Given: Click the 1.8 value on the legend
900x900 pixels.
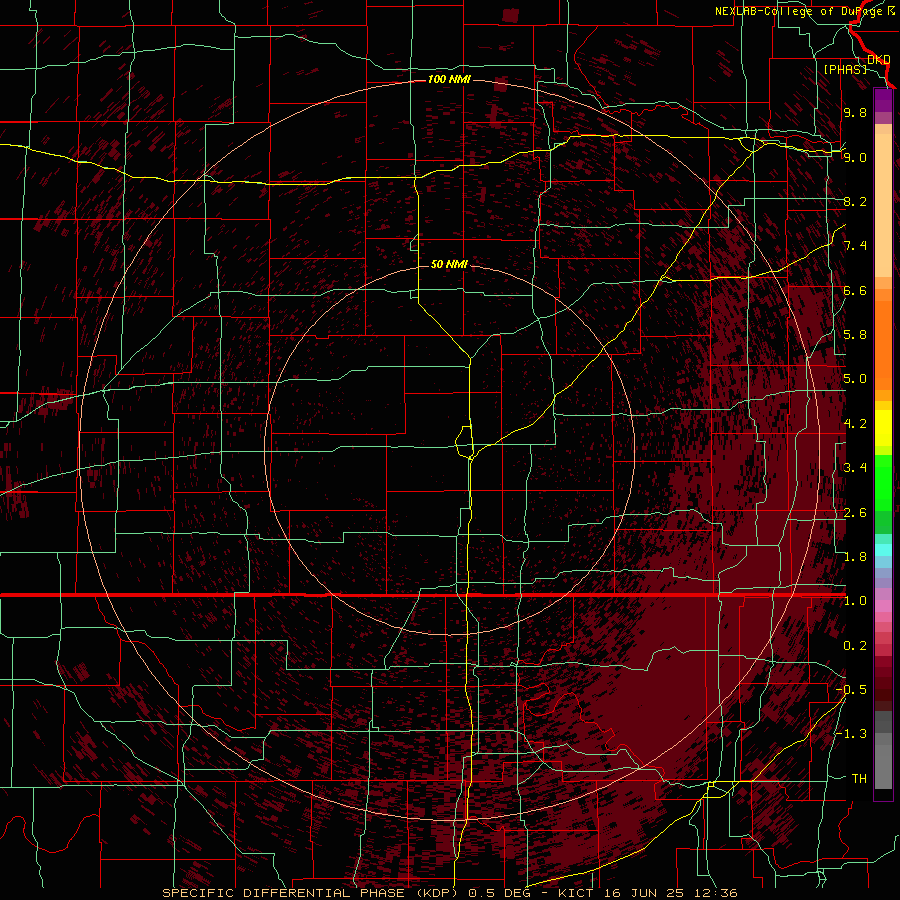Looking at the screenshot, I should point(855,557).
